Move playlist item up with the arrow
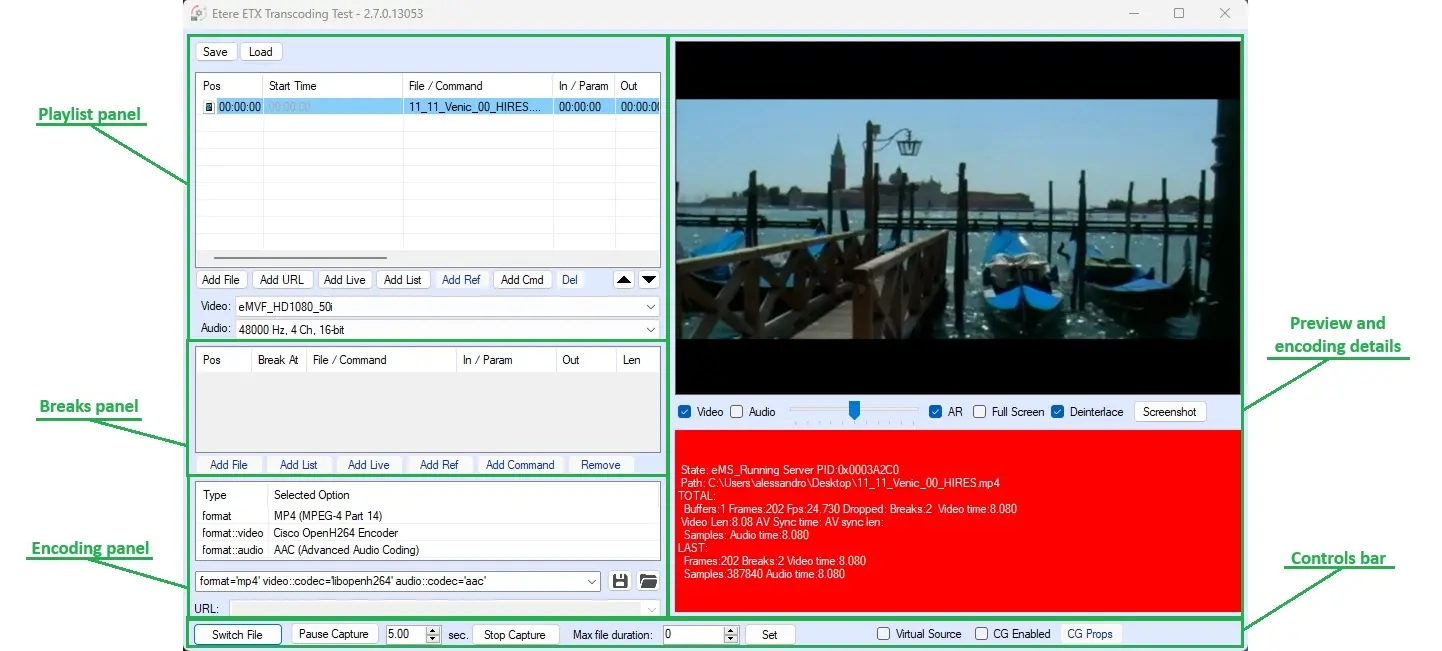Viewport: 1442px width, 651px height. click(x=624, y=280)
